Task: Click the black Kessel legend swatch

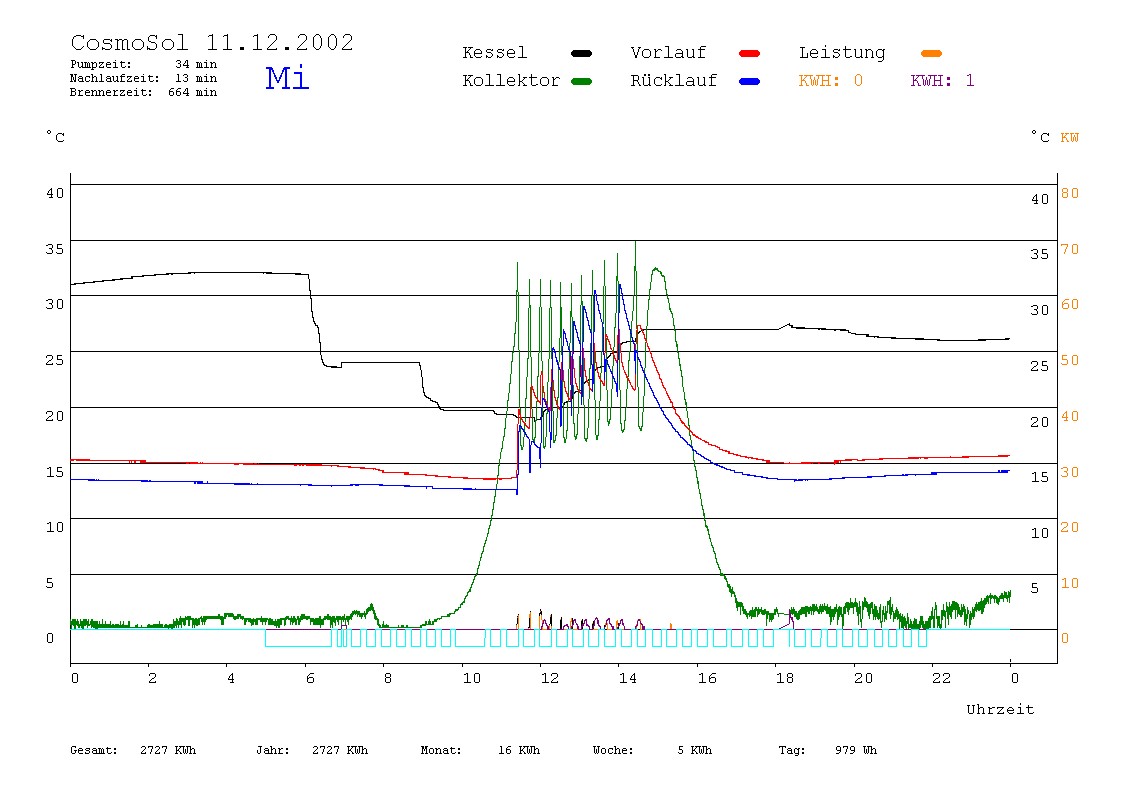Action: [581, 53]
